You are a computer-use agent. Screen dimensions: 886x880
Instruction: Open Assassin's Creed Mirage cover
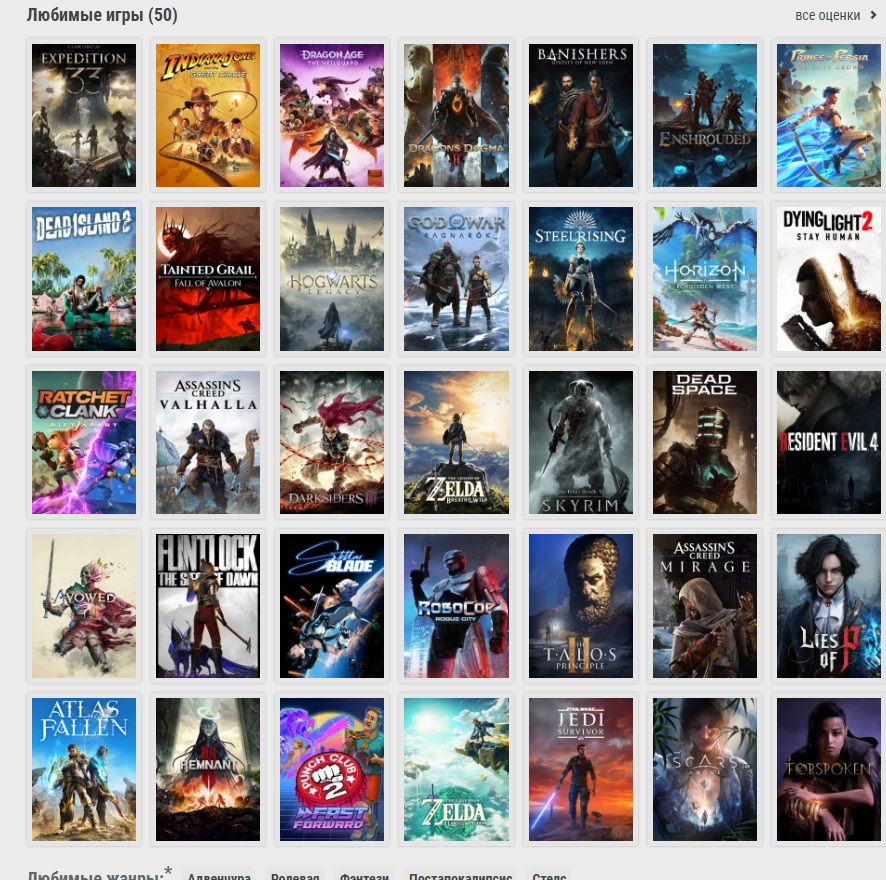705,606
